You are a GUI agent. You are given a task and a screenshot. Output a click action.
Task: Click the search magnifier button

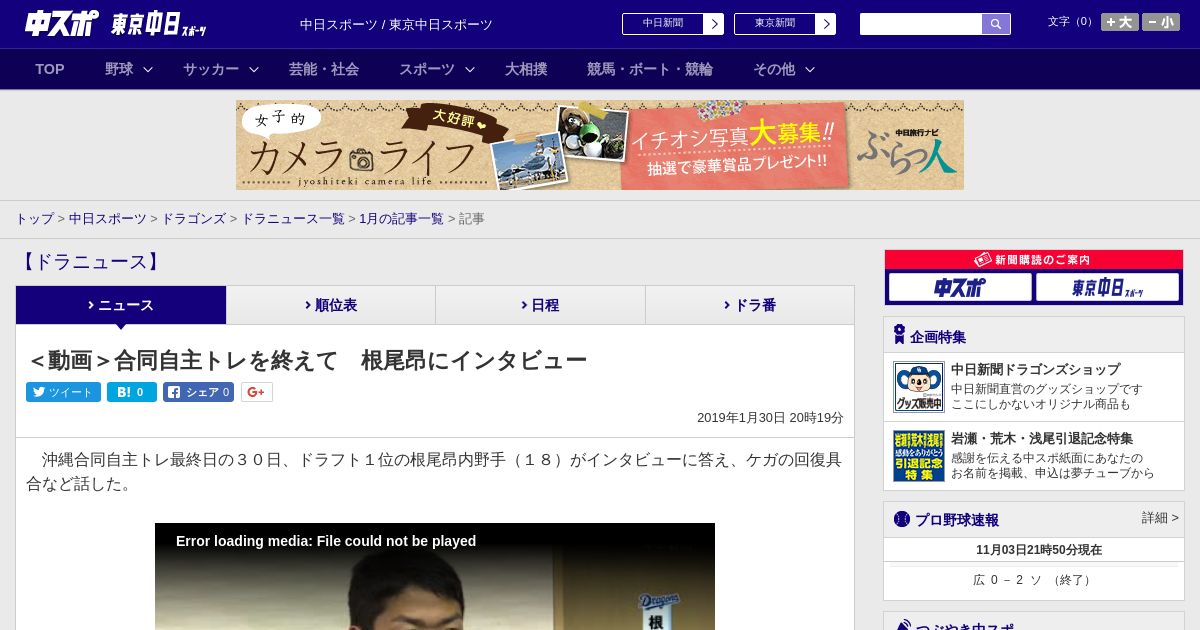[996, 24]
